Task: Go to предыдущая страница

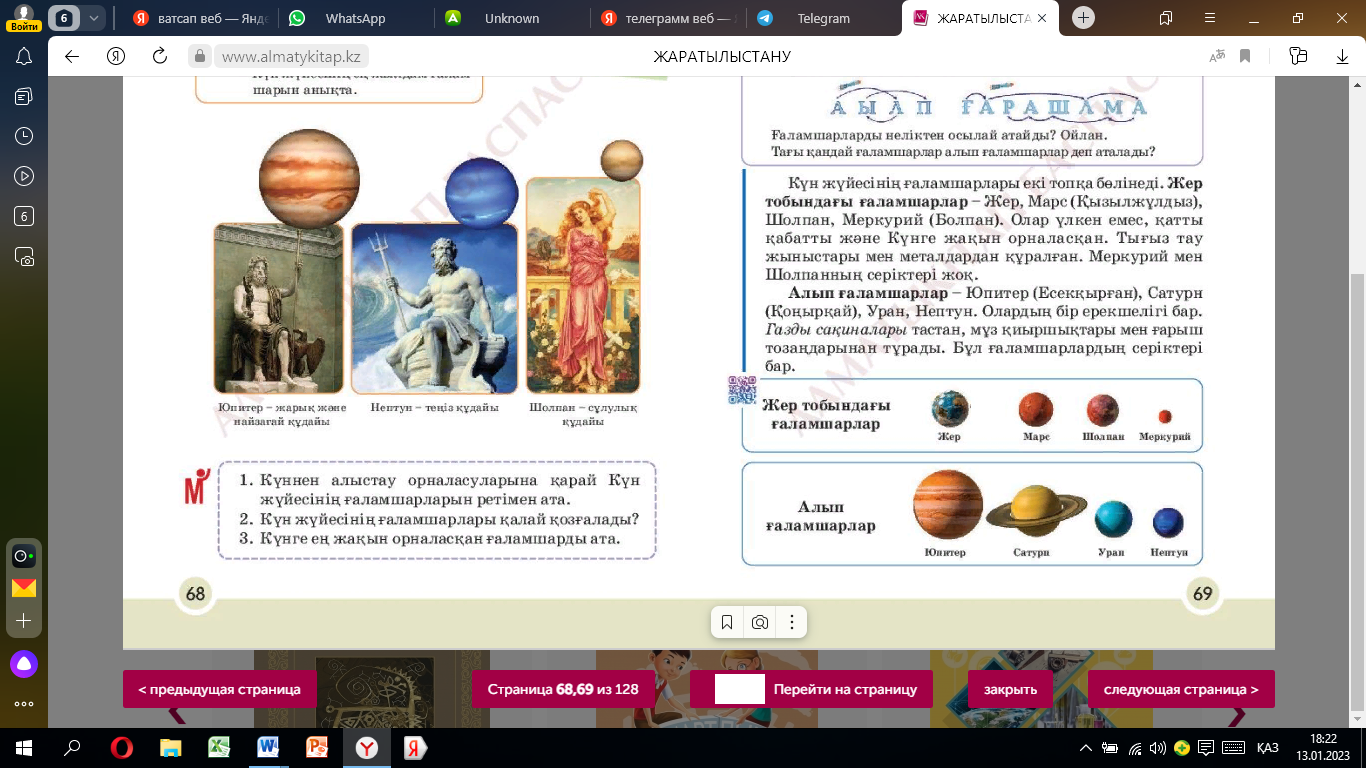Action: pyautogui.click(x=219, y=689)
